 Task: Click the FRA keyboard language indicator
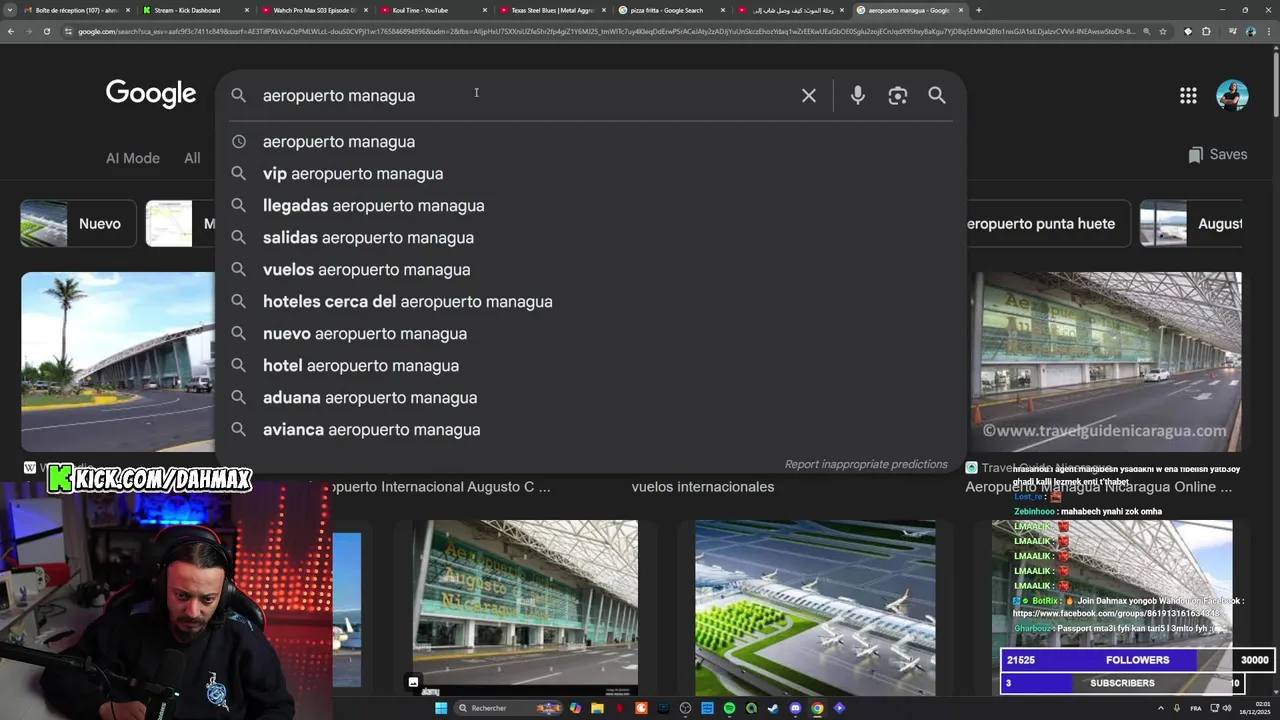[x=1196, y=708]
